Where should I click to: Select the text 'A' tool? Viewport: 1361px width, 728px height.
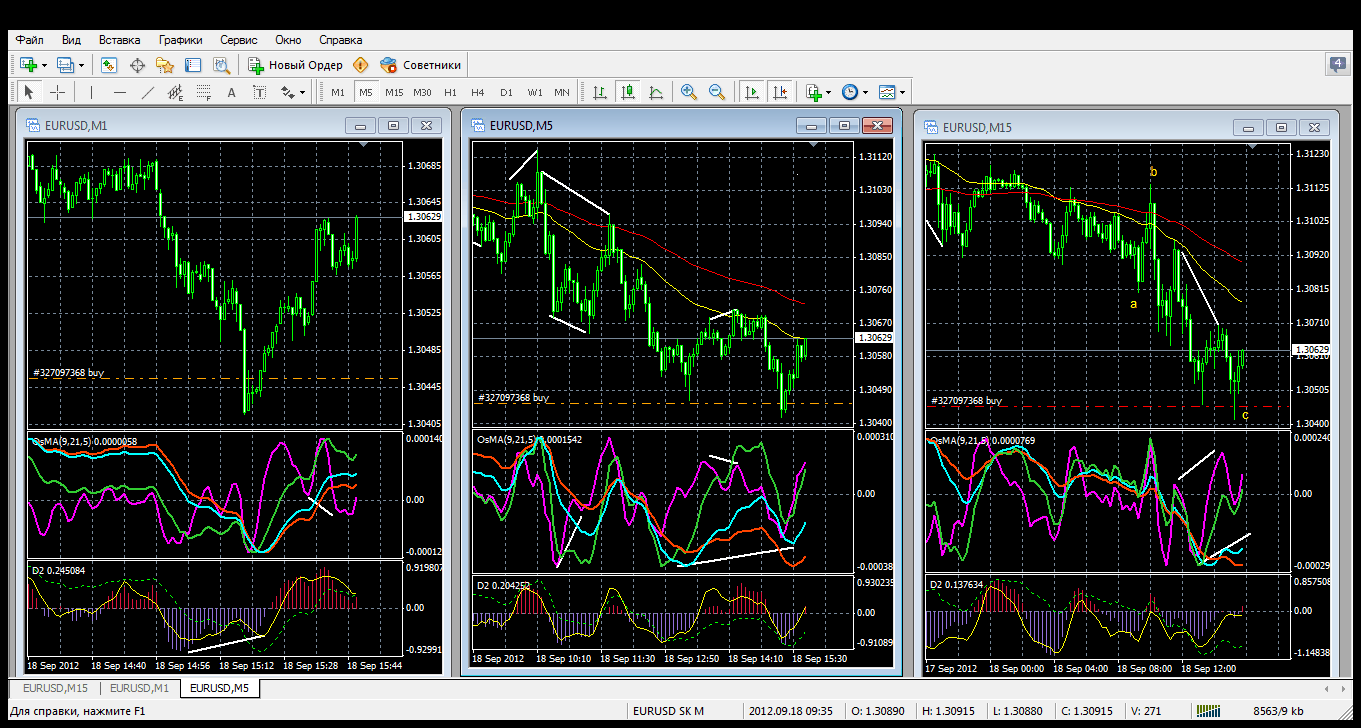point(231,92)
